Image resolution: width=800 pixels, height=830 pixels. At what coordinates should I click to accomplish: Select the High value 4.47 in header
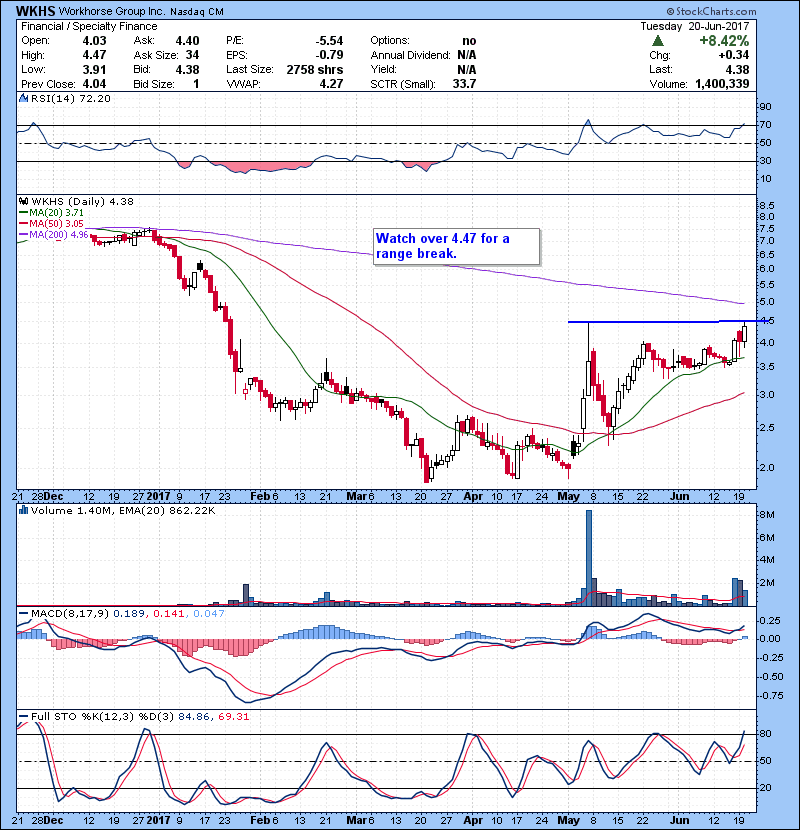point(94,55)
